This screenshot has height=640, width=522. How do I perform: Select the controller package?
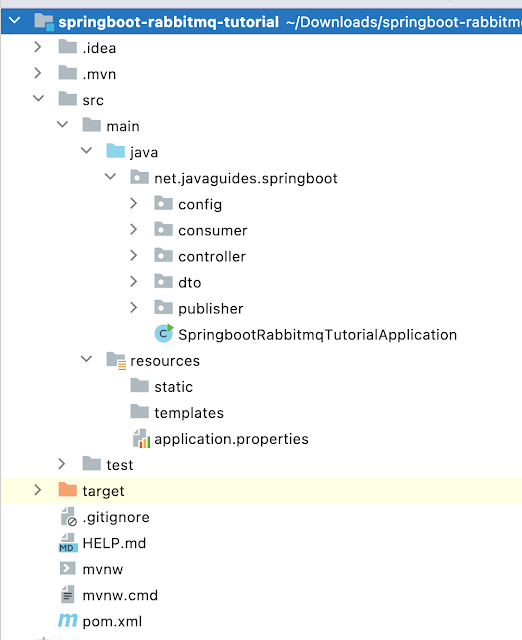[212, 257]
